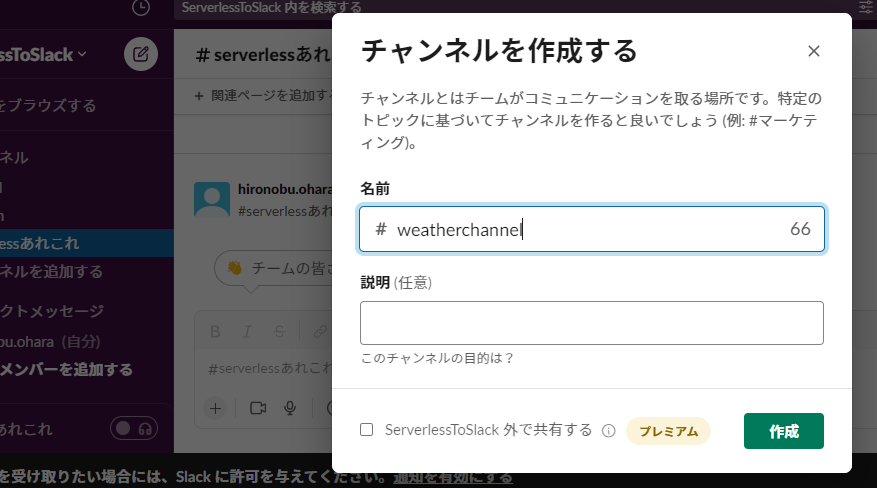Click the video clip camera icon
Image resolution: width=877 pixels, height=488 pixels.
258,409
